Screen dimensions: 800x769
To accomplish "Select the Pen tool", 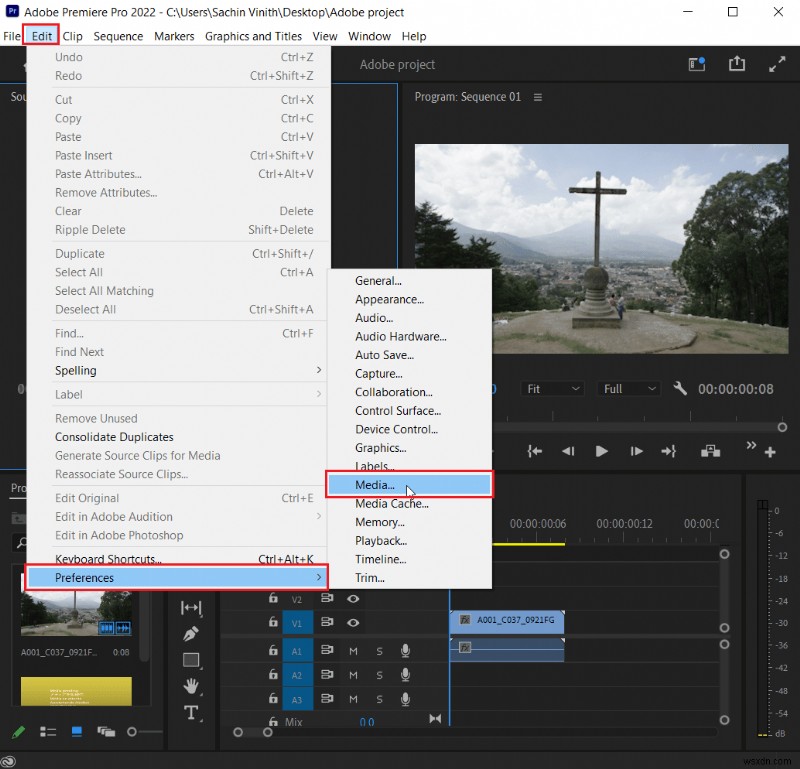I will (191, 634).
